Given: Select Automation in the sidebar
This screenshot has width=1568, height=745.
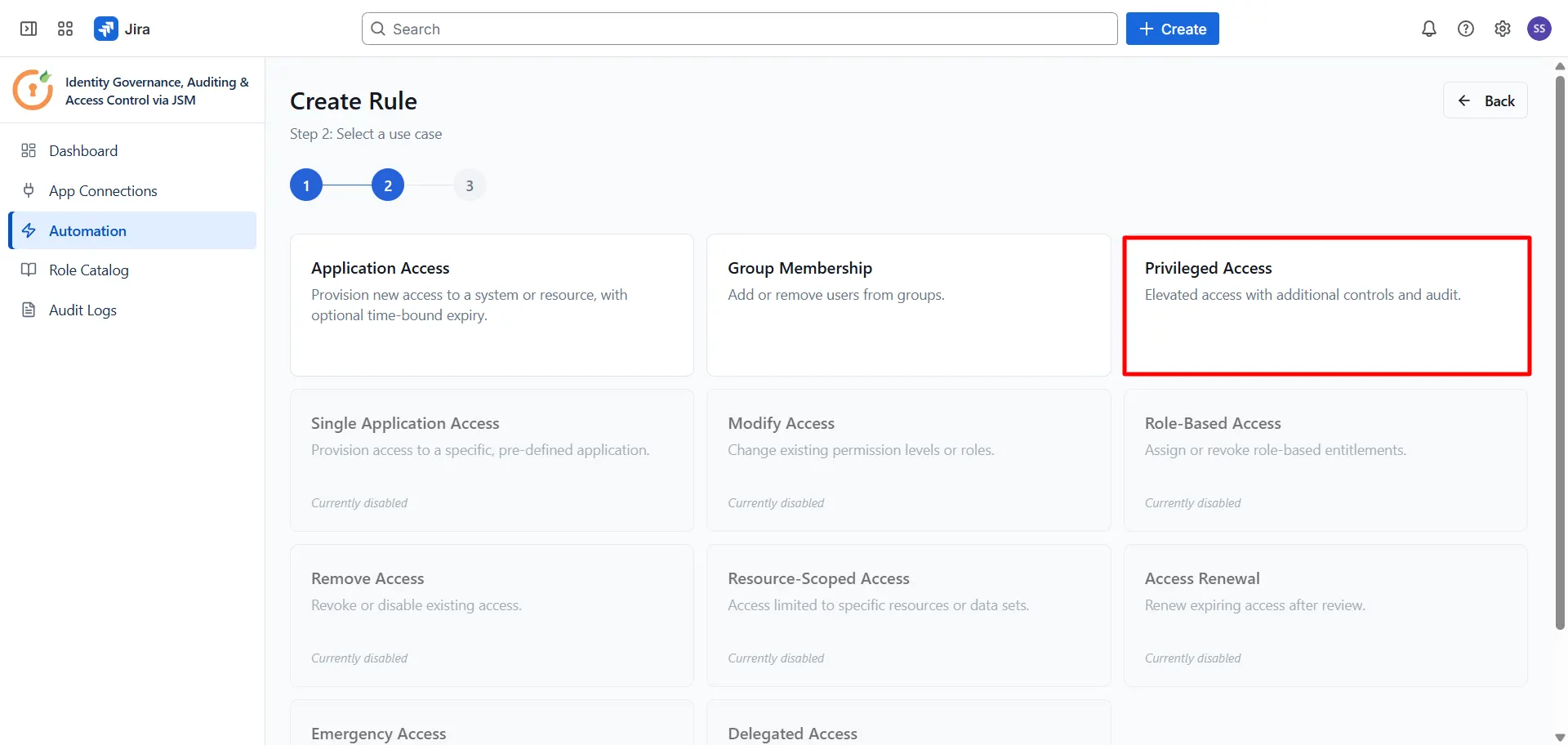Looking at the screenshot, I should click(x=133, y=230).
